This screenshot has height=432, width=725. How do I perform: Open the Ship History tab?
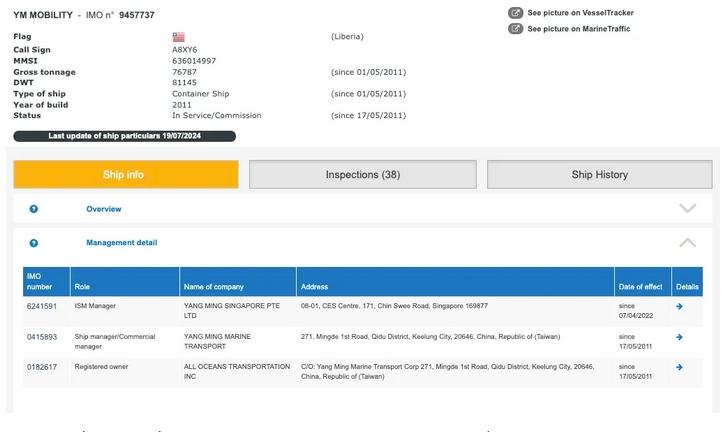(600, 174)
